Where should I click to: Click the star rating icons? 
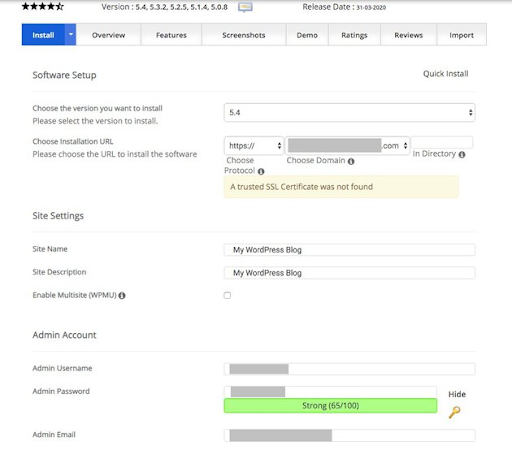click(x=43, y=6)
